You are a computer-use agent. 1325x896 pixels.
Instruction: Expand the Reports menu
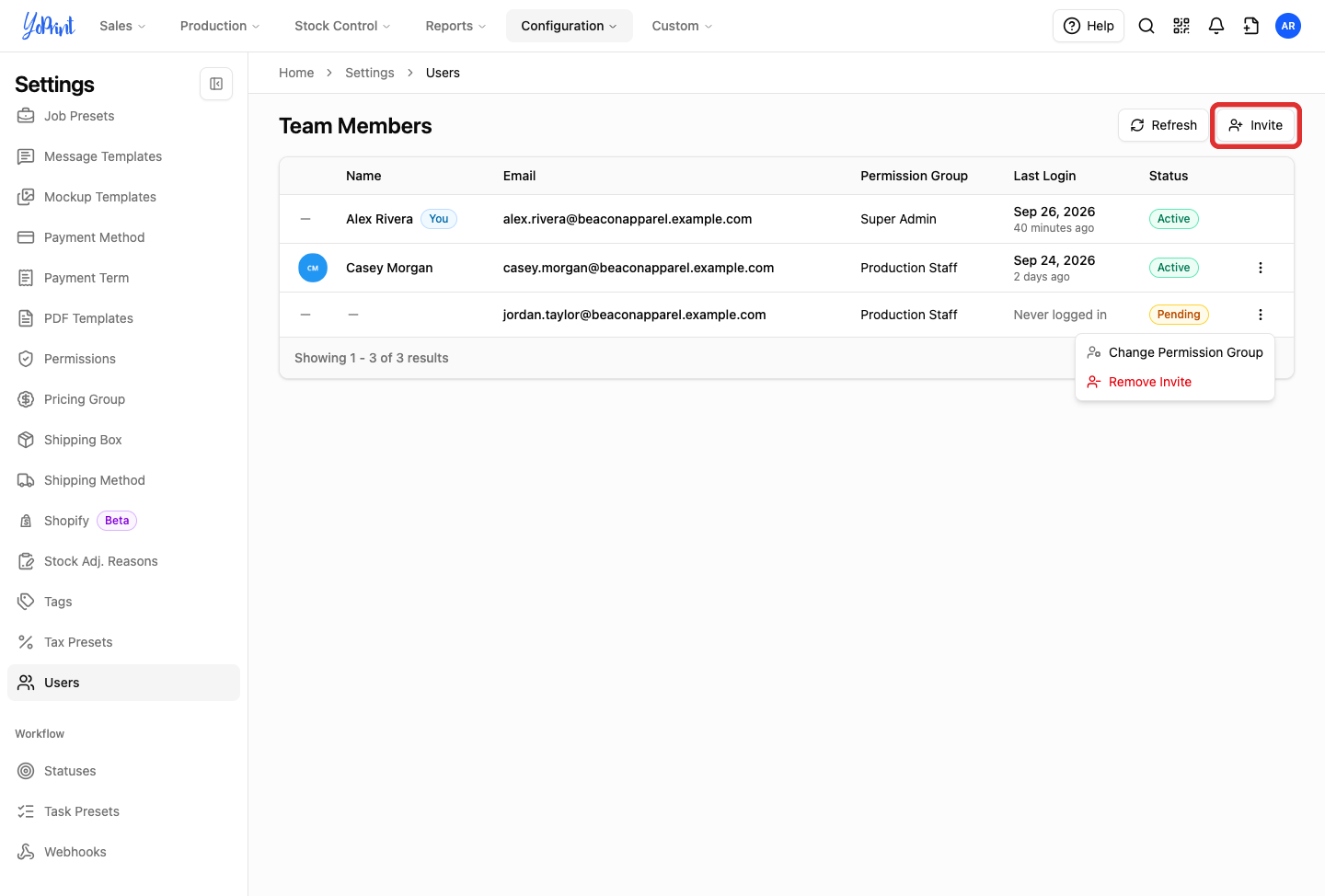455,26
